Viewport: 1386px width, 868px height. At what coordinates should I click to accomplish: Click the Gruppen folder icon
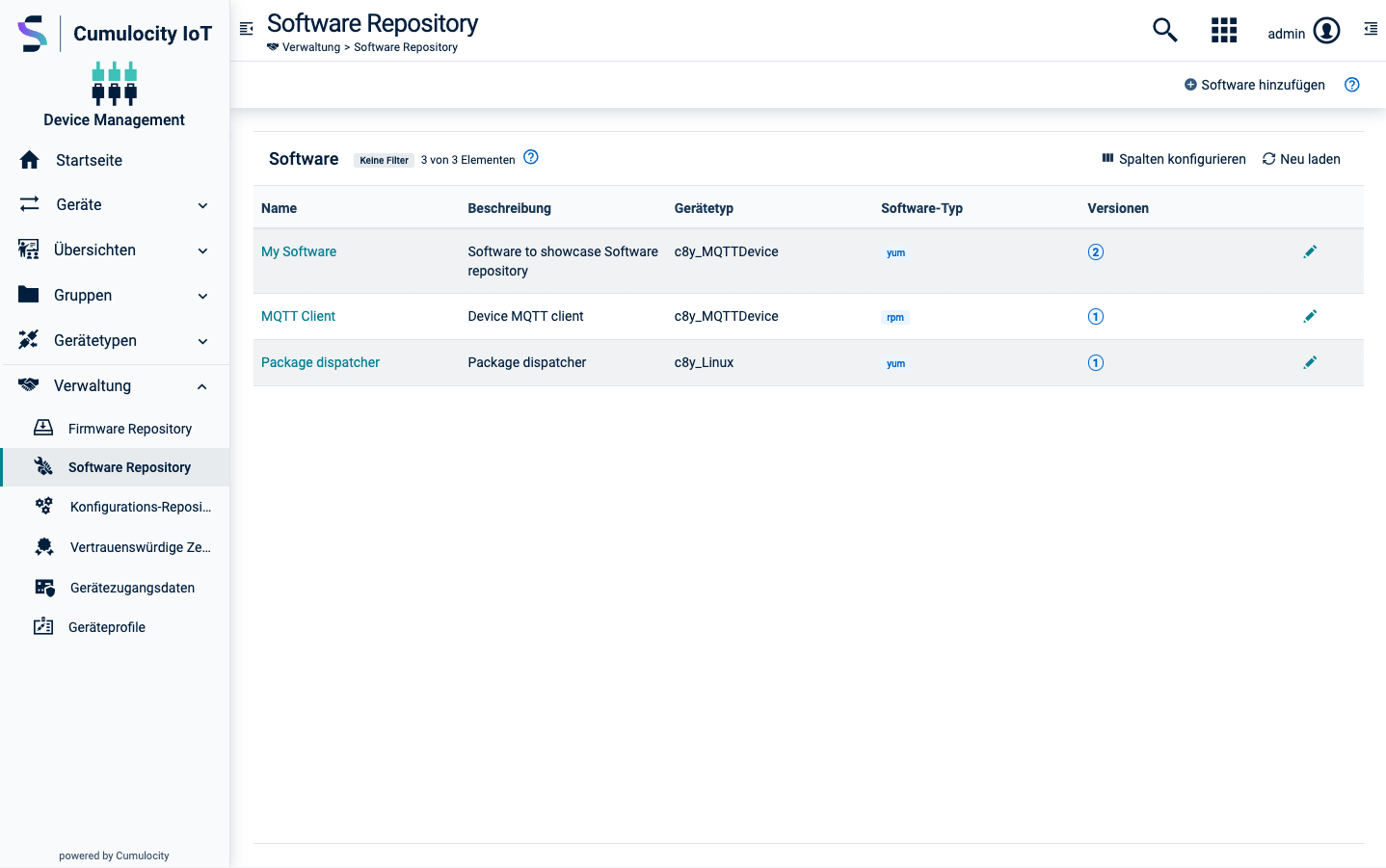pos(29,294)
